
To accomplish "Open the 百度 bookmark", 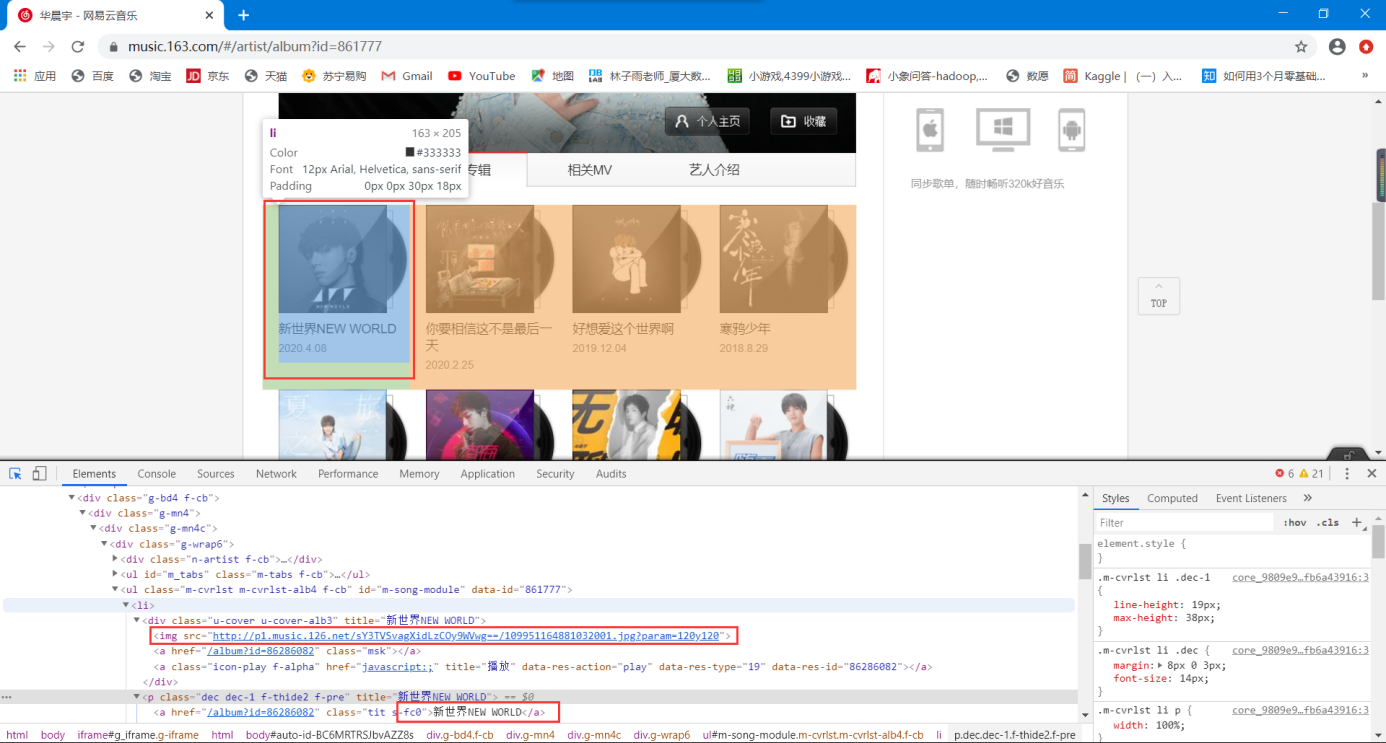I will (93, 76).
